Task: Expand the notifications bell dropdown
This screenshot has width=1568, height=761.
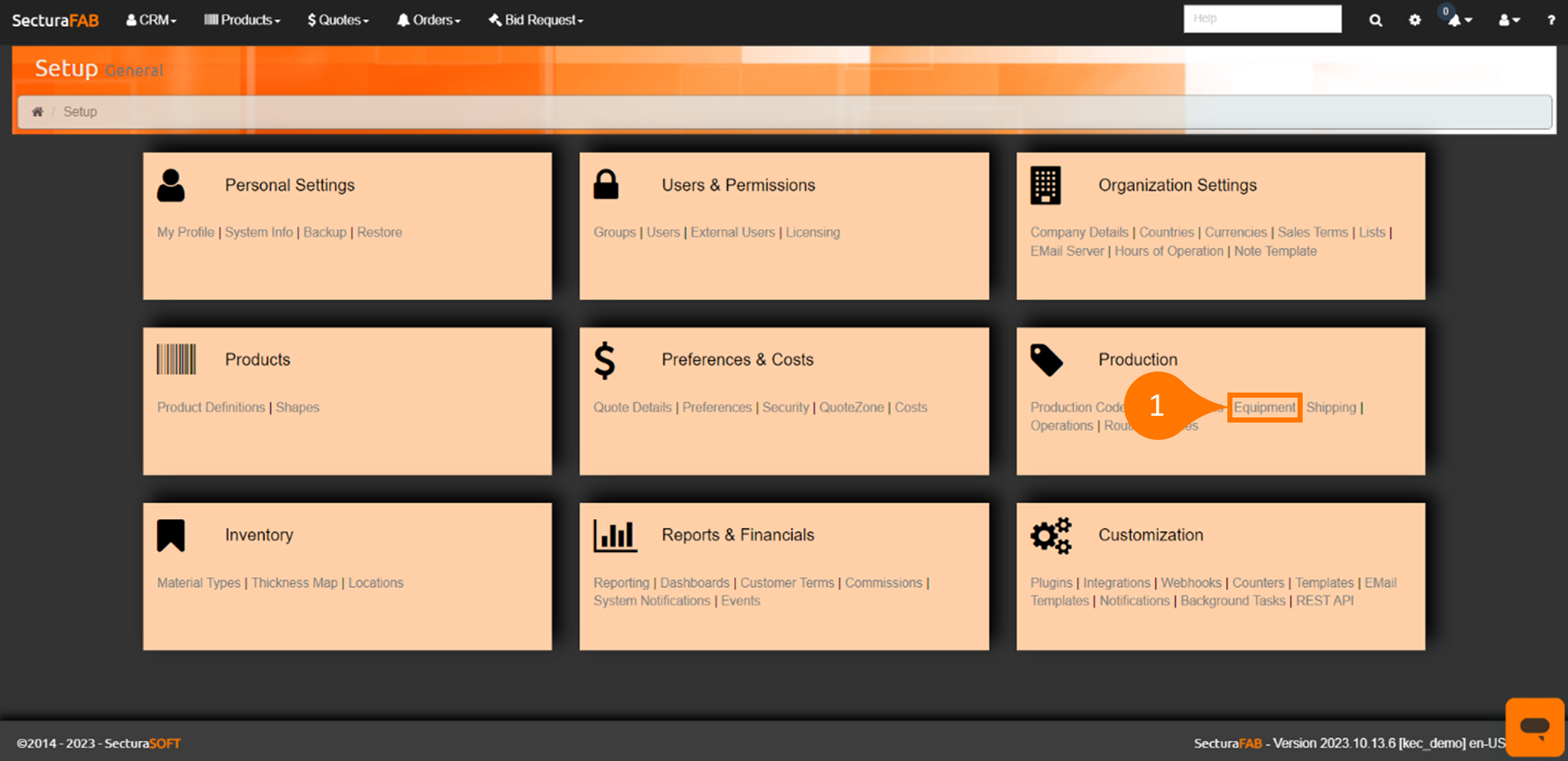Action: pyautogui.click(x=1459, y=20)
